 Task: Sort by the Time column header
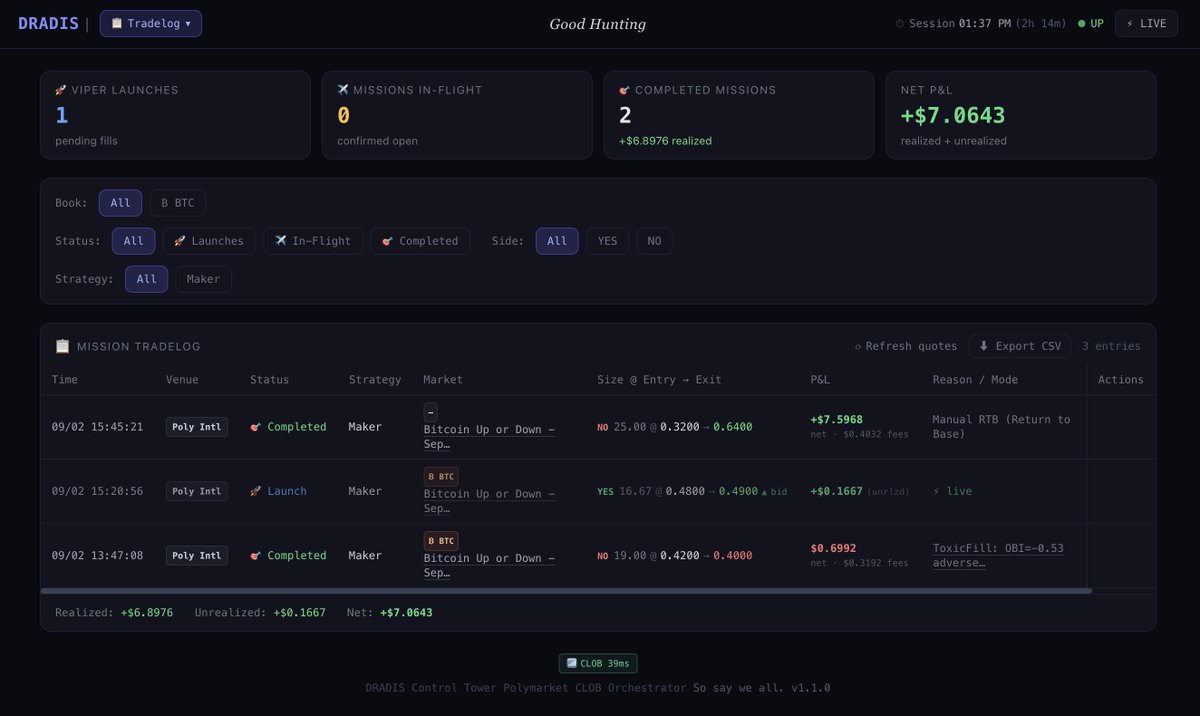(65, 379)
